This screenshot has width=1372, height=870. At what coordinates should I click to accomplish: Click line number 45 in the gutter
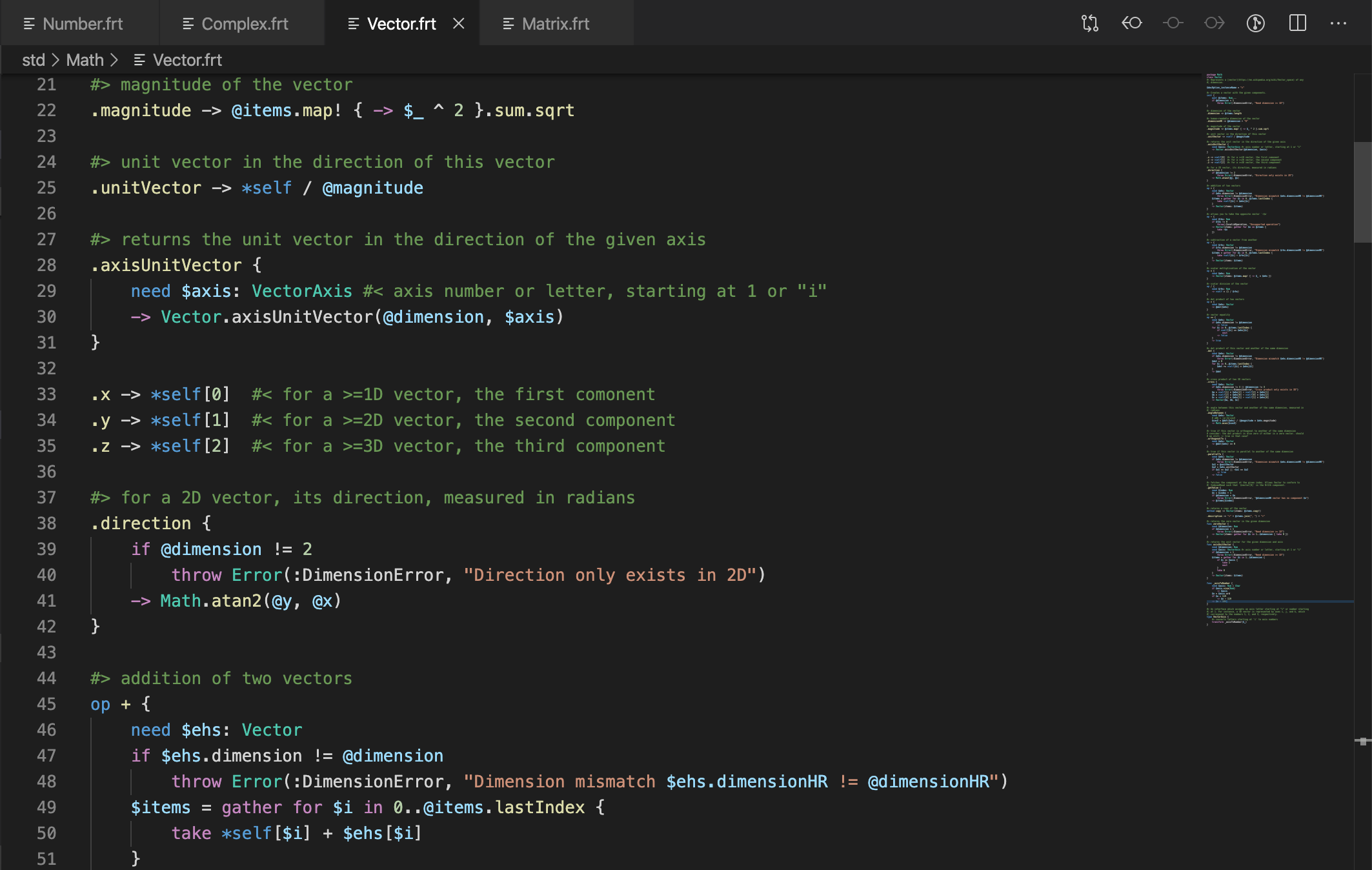46,704
